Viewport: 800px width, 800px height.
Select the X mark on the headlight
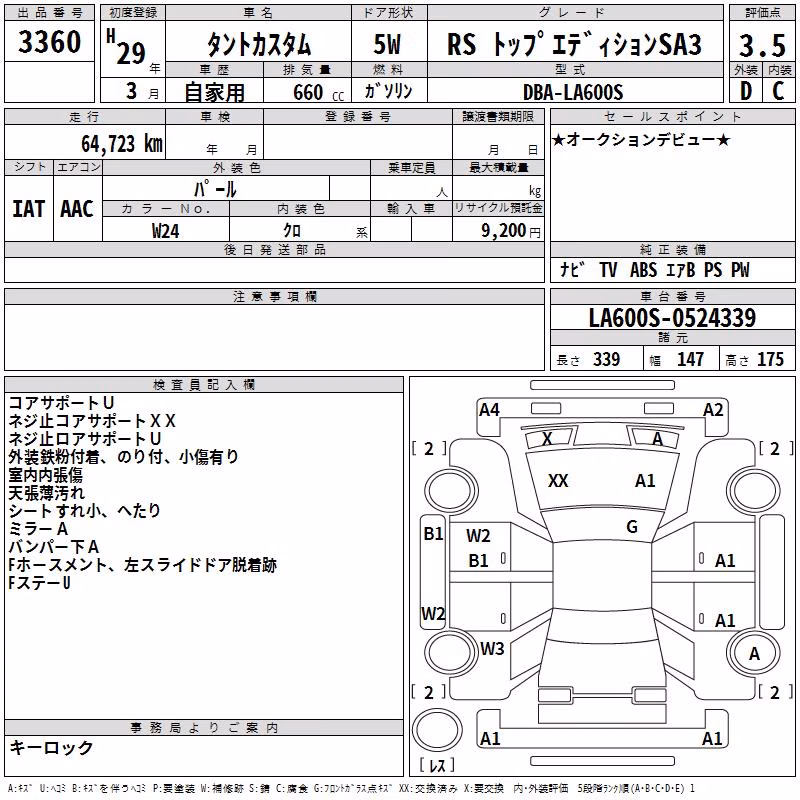(547, 439)
